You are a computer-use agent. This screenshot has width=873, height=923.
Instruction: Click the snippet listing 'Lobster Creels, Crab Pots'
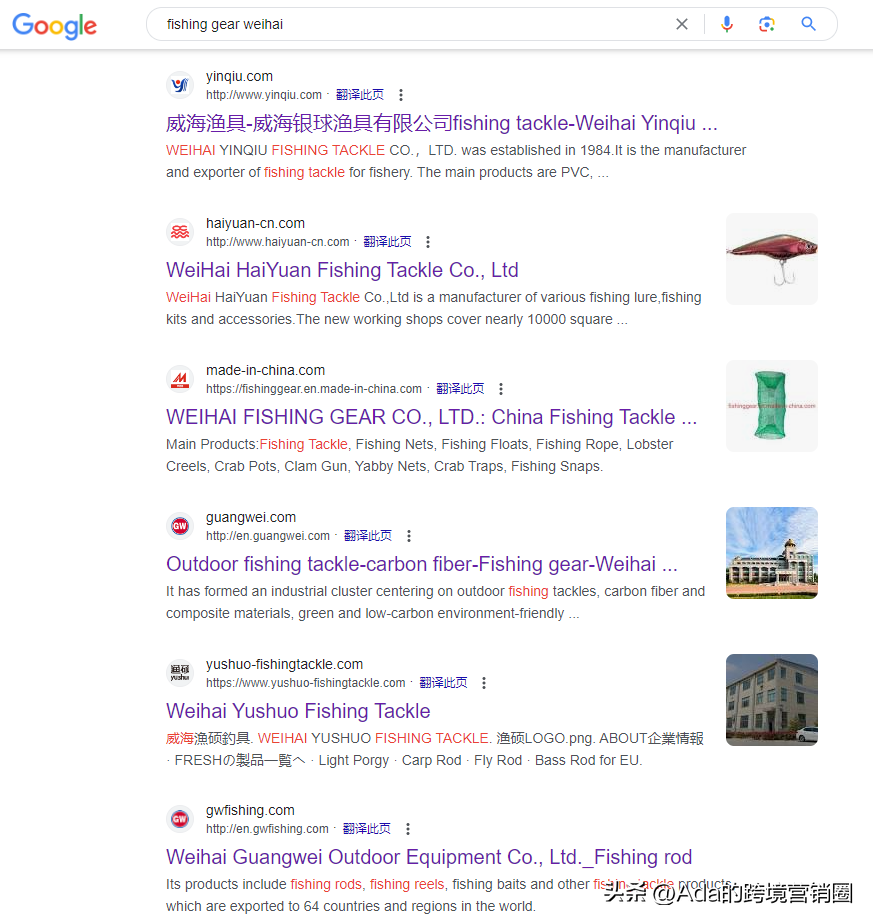pos(420,455)
